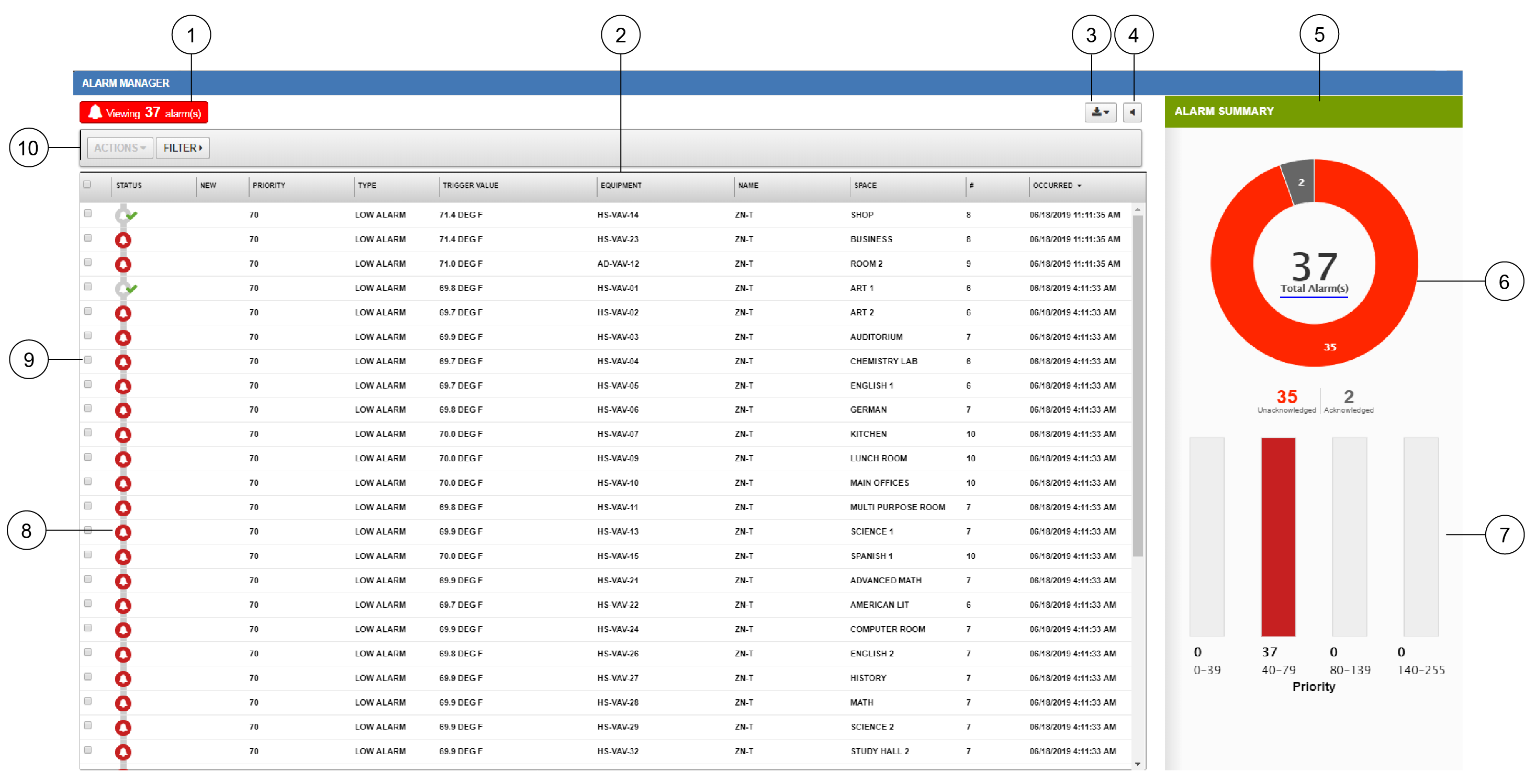Click red alarm bell in KITCHEN row
This screenshot has width=1536, height=784.
coord(124,434)
